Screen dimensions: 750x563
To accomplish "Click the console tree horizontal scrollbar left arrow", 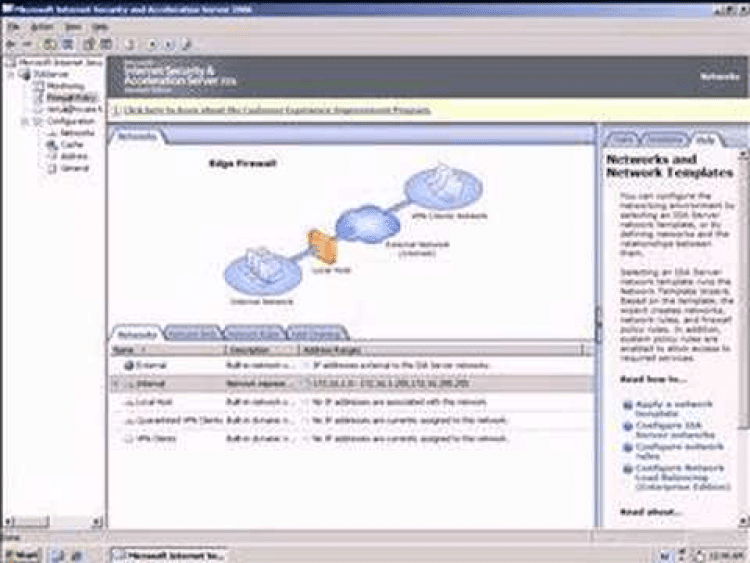I will point(8,521).
